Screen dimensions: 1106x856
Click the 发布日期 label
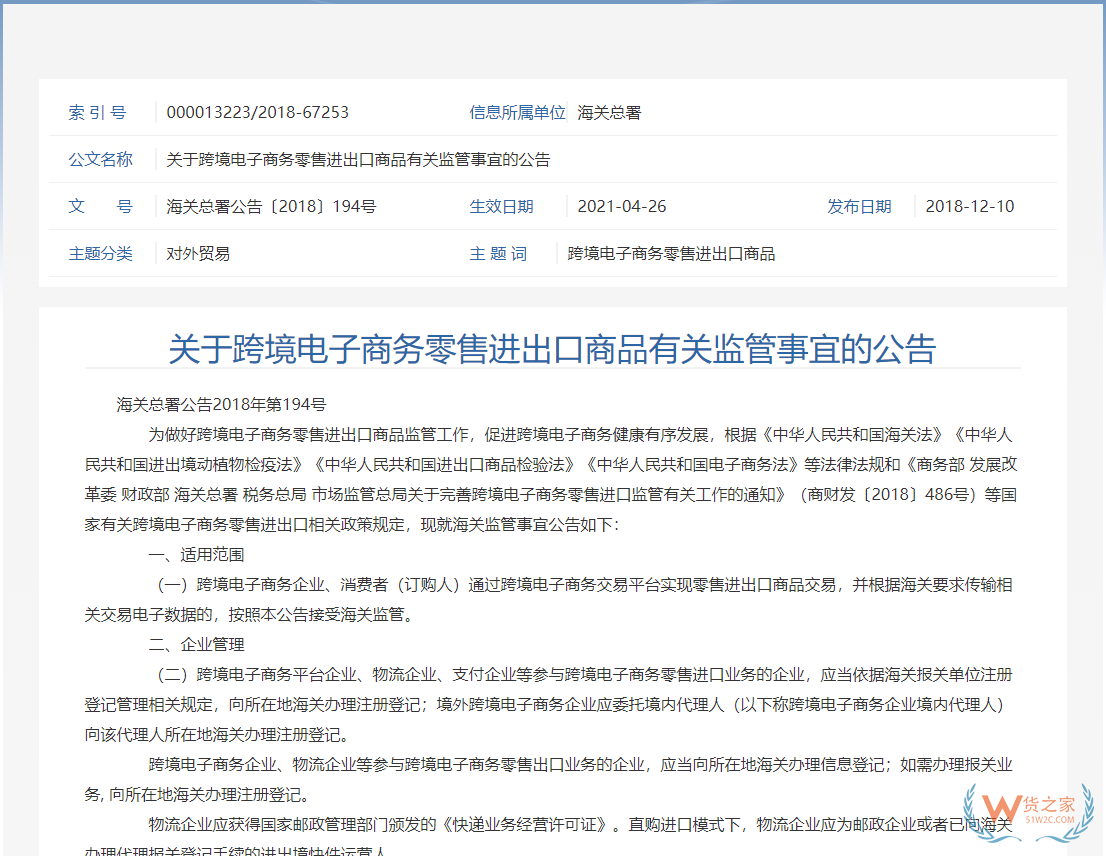click(859, 206)
